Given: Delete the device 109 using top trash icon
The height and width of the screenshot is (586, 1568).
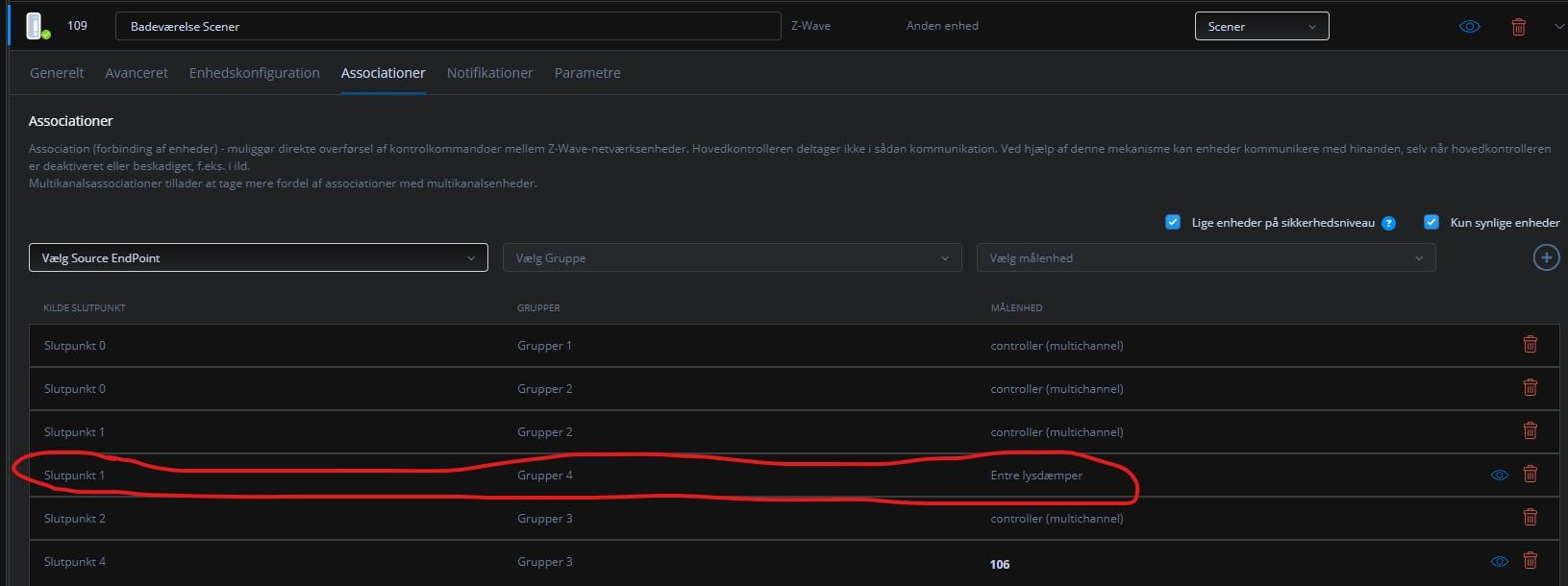Looking at the screenshot, I should 1519,27.
